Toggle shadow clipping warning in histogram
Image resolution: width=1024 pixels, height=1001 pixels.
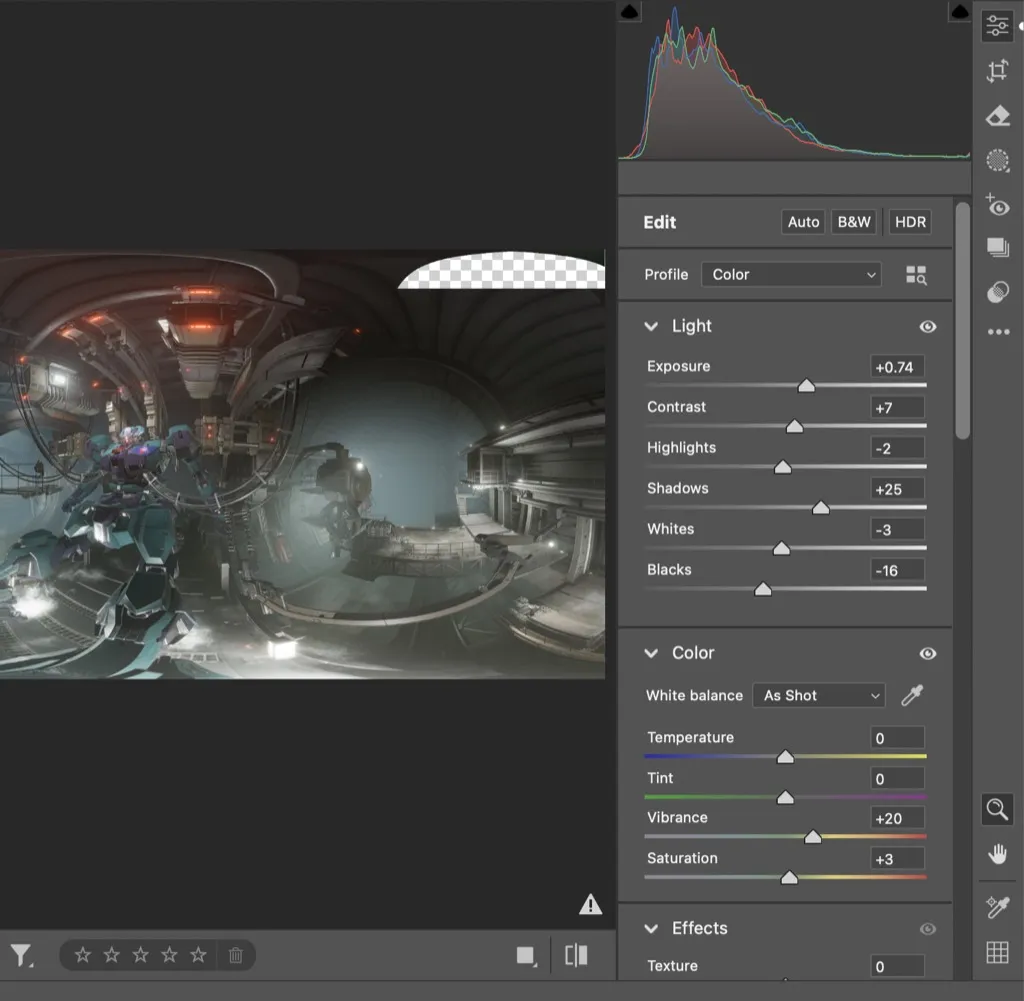pyautogui.click(x=630, y=11)
